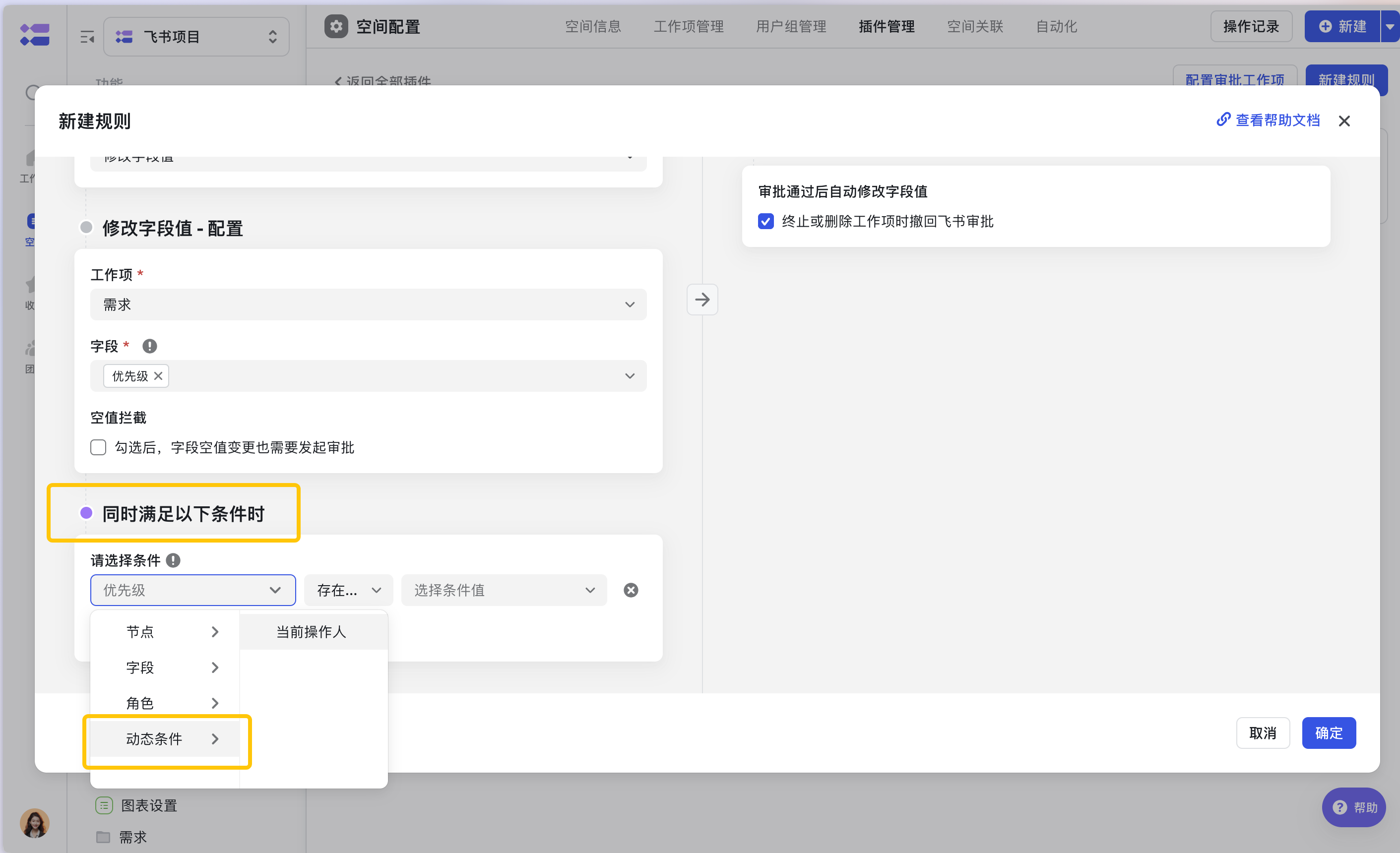Click the 图表设置 sidebar item
Image resolution: width=1400 pixels, height=853 pixels.
click(137, 805)
